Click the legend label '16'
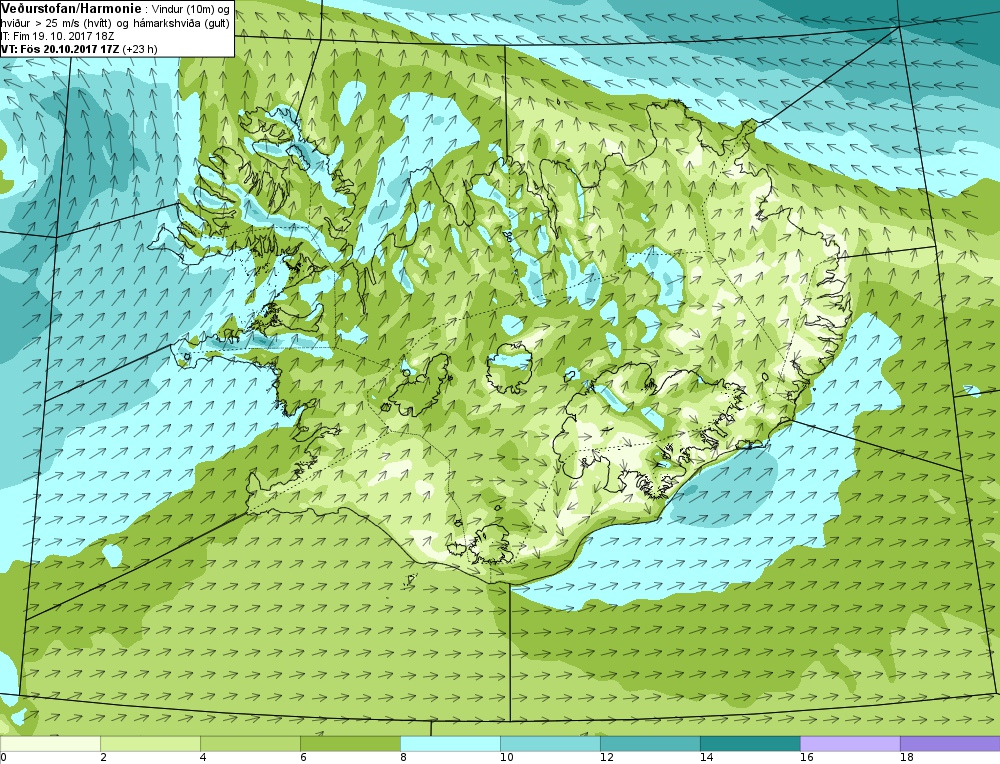This screenshot has height=764, width=1000. pyautogui.click(x=807, y=758)
